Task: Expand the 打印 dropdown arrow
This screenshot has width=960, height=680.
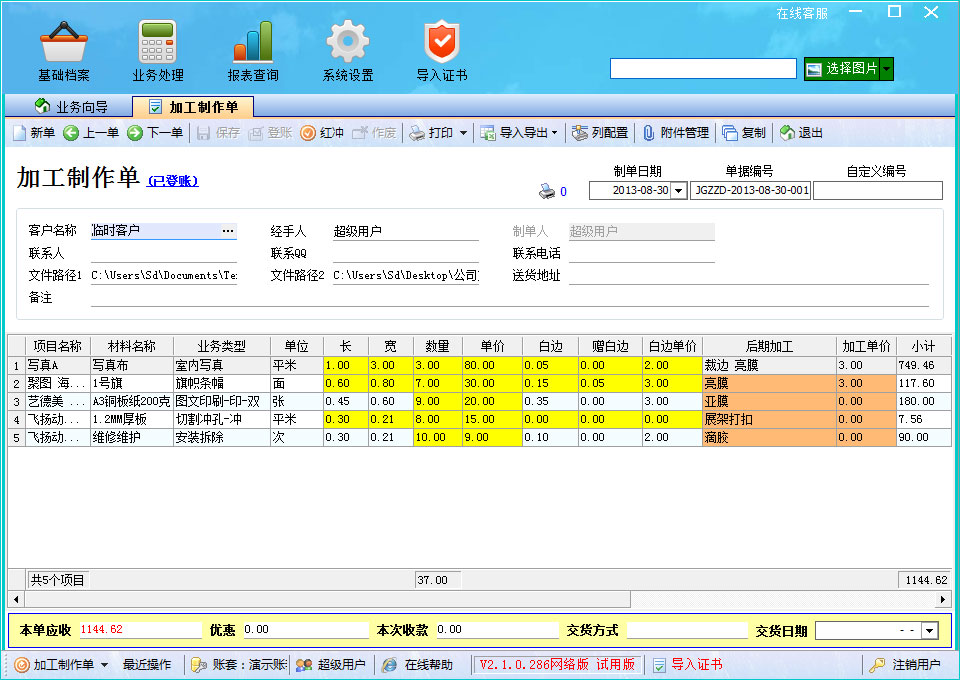Action: tap(463, 133)
